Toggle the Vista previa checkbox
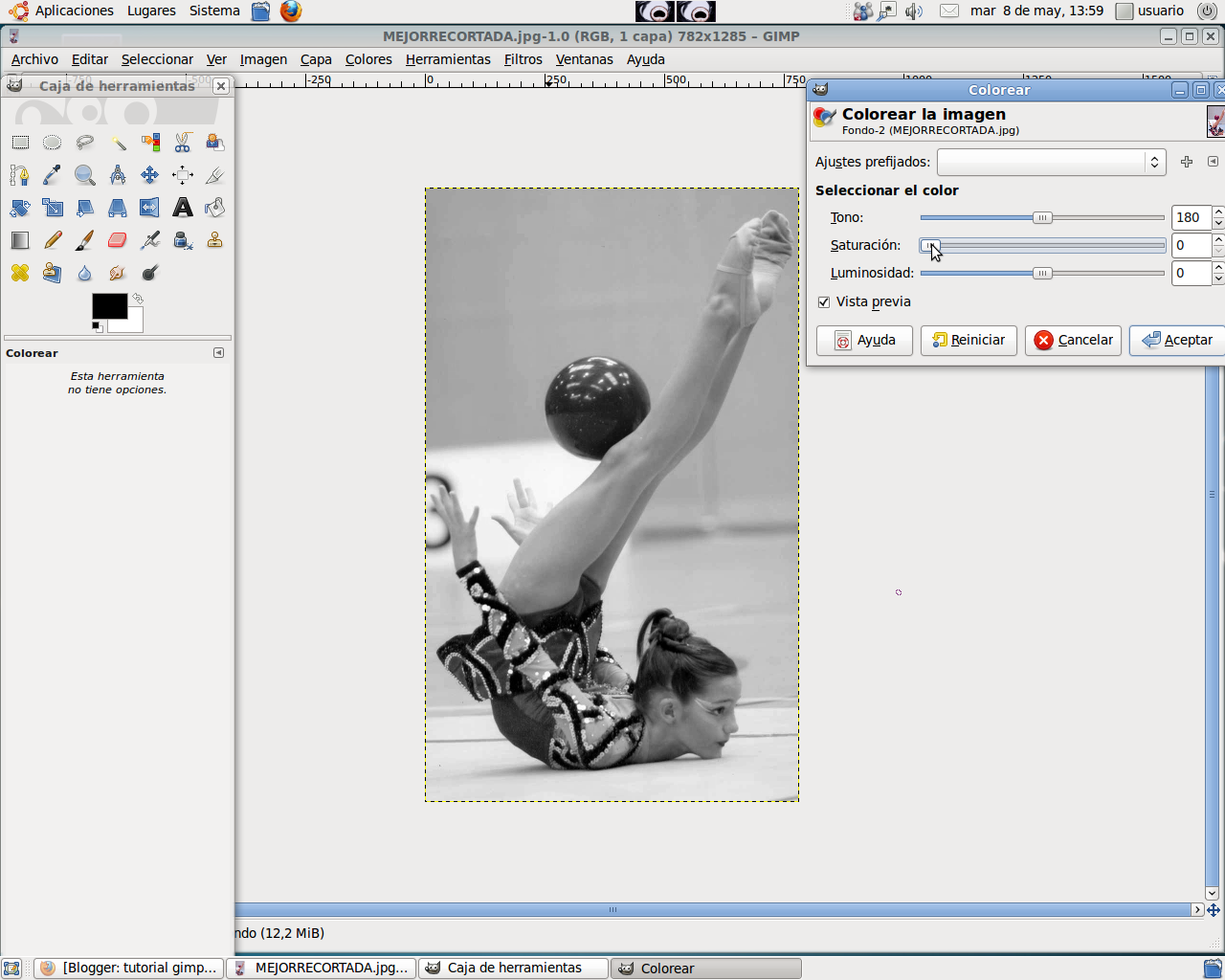 (824, 302)
